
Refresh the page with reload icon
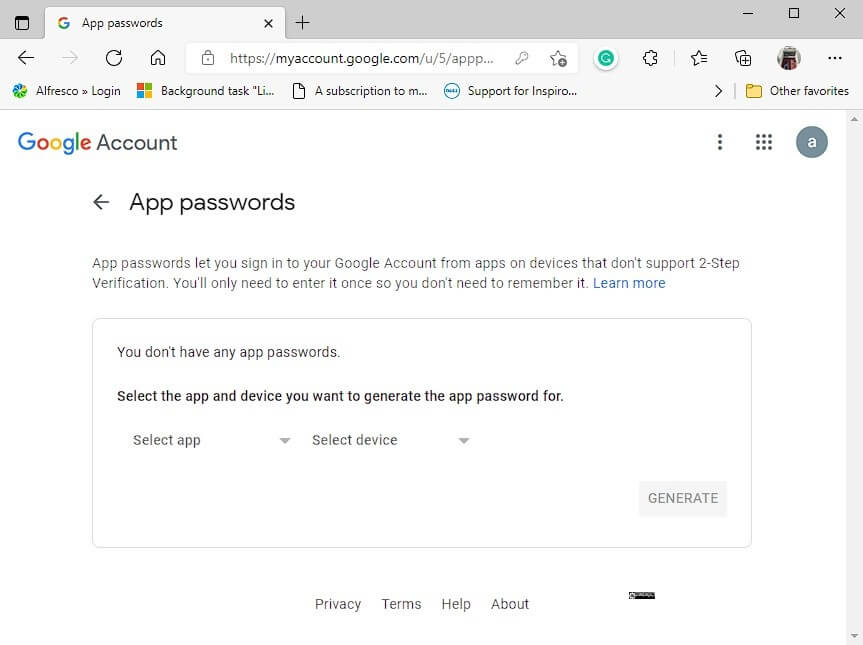coord(114,58)
